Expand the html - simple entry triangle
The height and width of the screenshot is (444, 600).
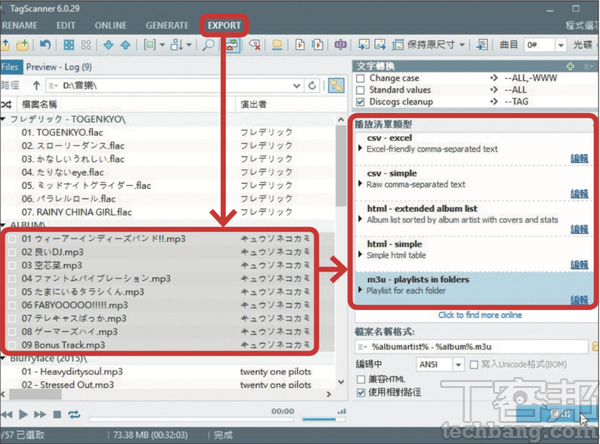pyautogui.click(x=360, y=255)
